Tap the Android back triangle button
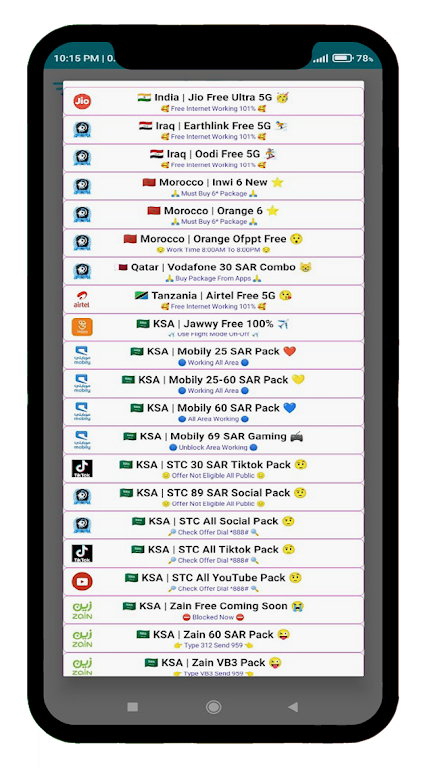The image size is (434, 768). point(293,707)
